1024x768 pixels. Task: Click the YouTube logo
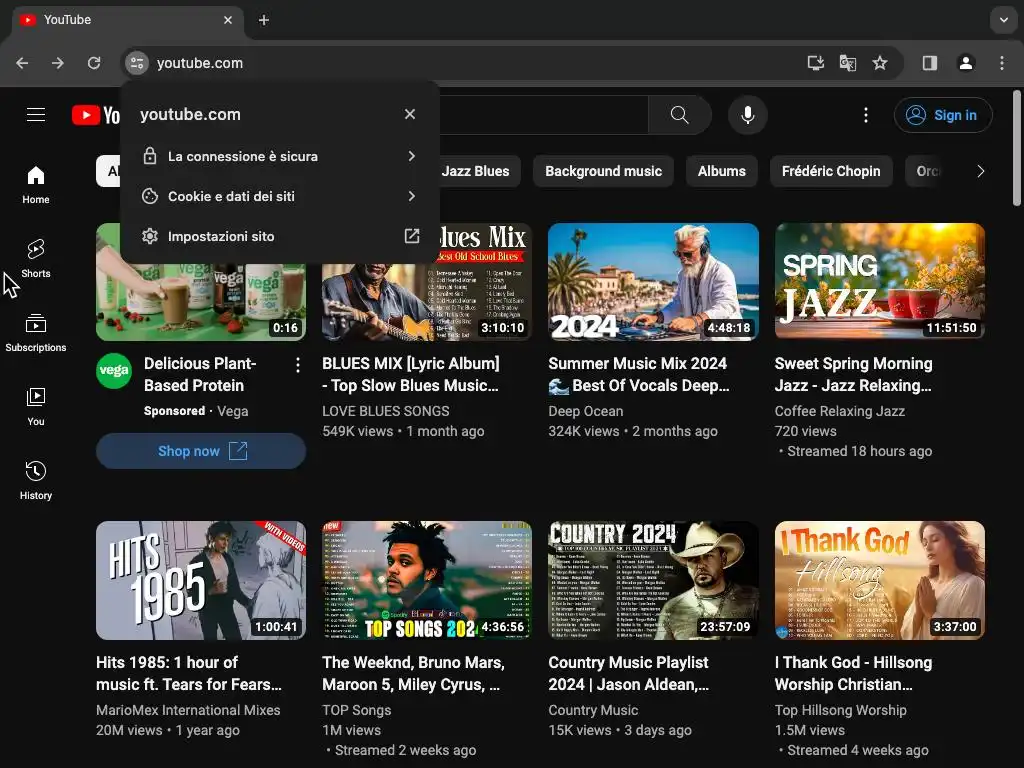(x=95, y=115)
